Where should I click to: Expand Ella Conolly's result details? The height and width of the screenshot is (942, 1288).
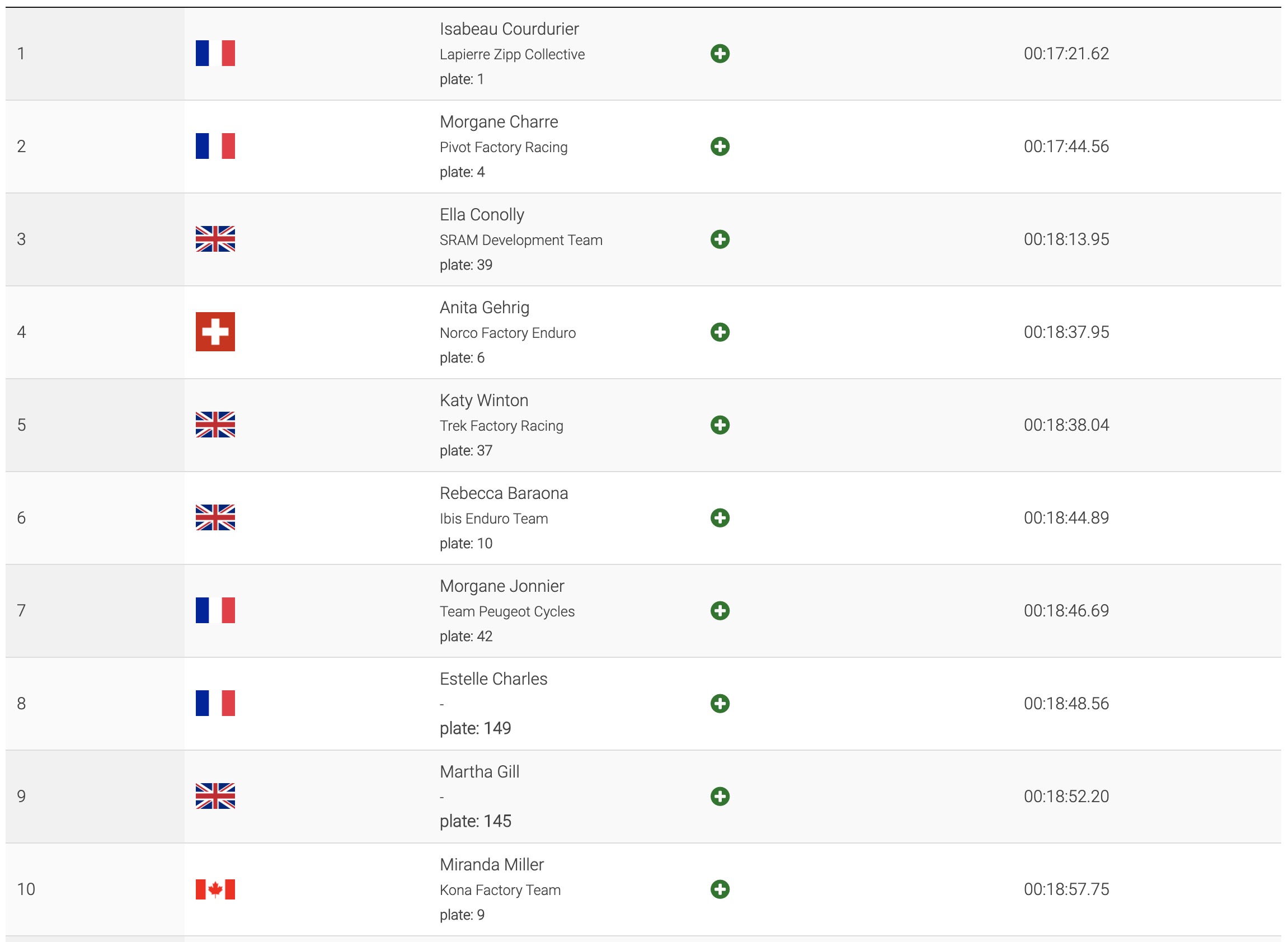click(x=720, y=239)
